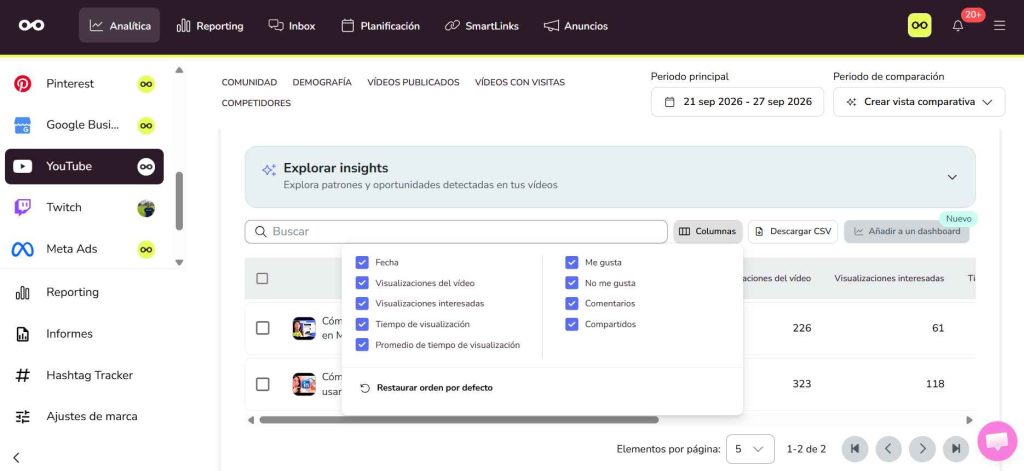Uncheck Tiempo de visualización column

(362, 324)
